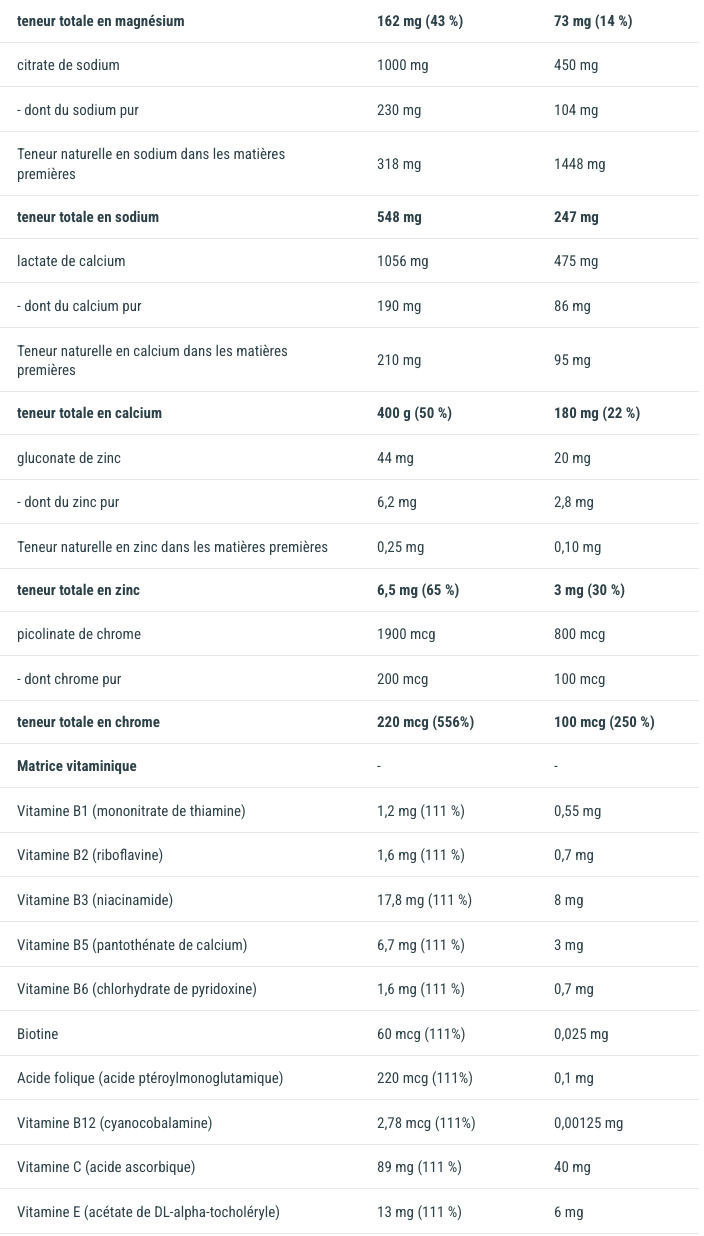Click the 'Vitamine E' row label
704x1236 pixels.
pos(148,1212)
